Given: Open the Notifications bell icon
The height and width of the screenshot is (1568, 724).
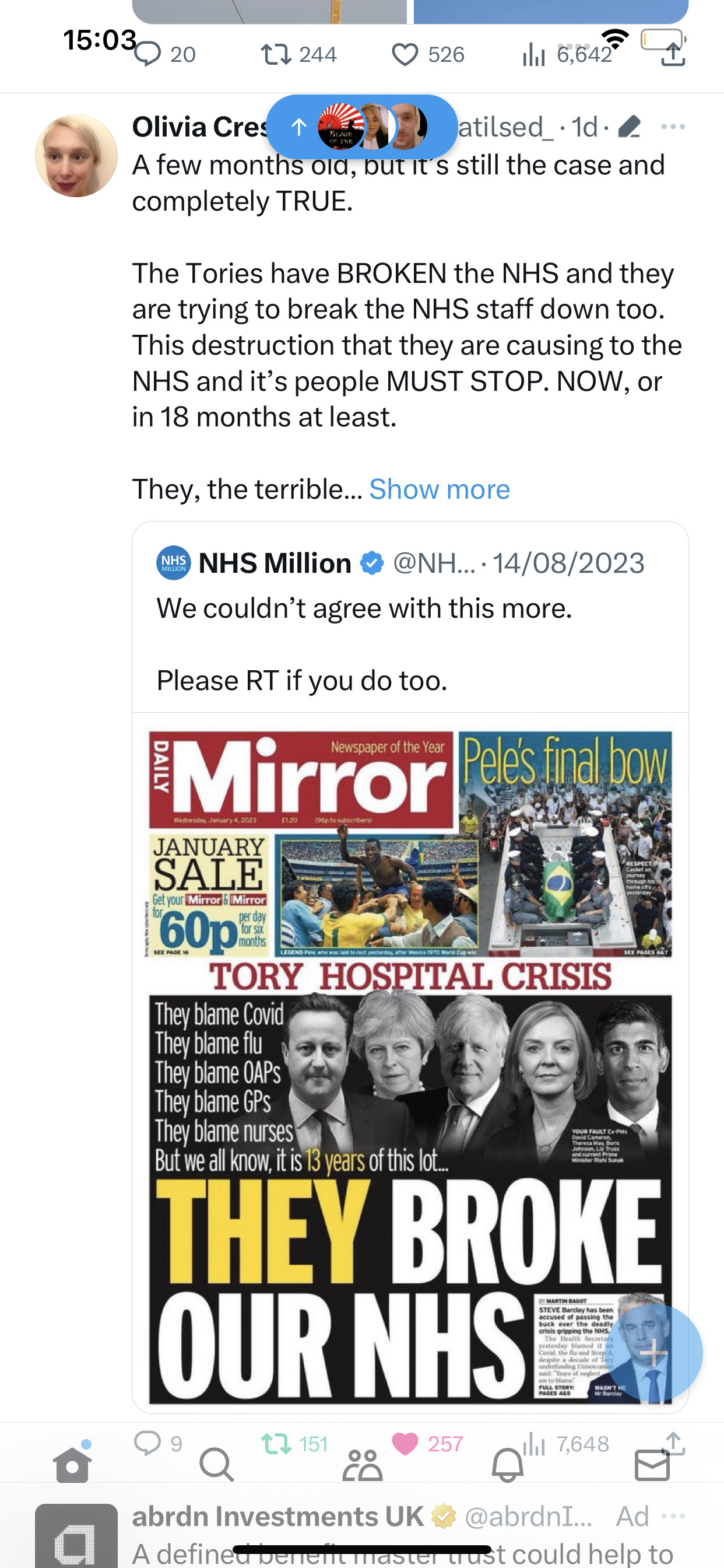Looking at the screenshot, I should coord(507,1465).
